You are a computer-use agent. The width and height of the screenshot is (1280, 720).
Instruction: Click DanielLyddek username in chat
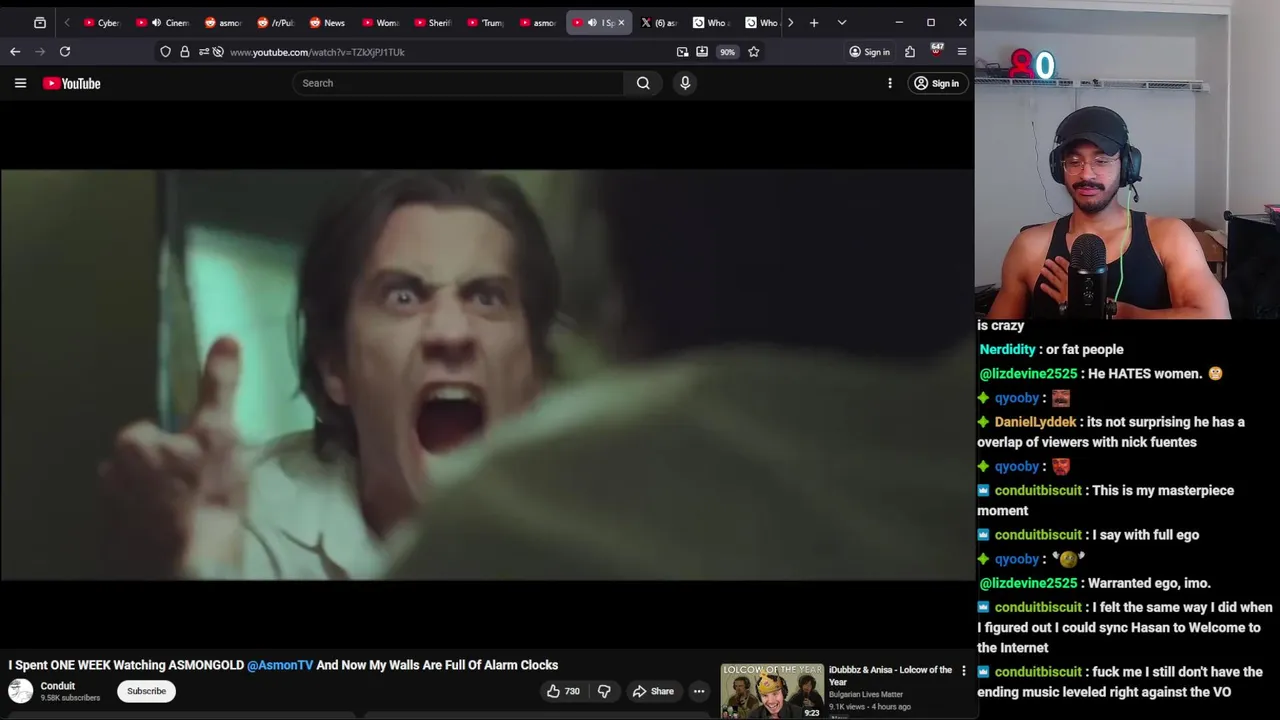point(1035,422)
